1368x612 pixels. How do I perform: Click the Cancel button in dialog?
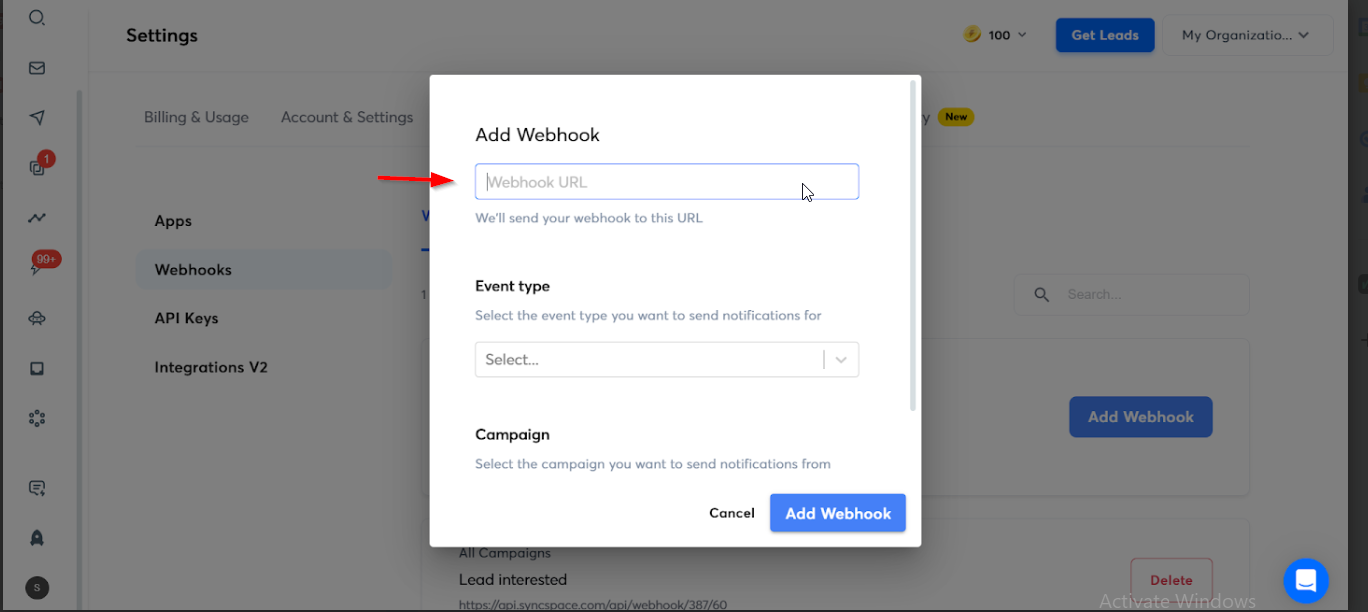(732, 513)
